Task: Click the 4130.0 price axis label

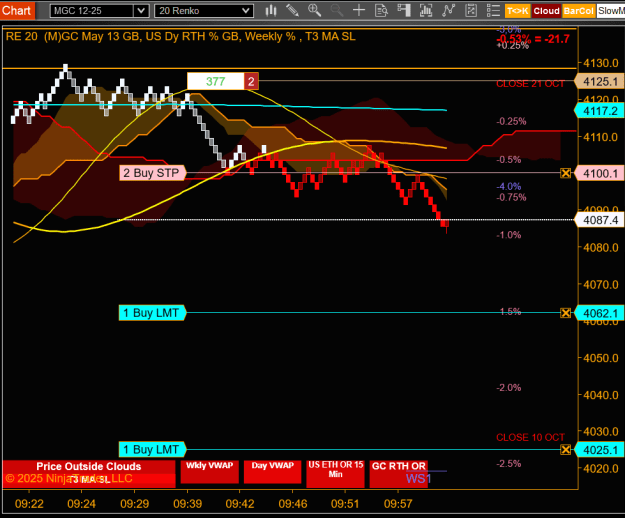Action: pos(601,63)
